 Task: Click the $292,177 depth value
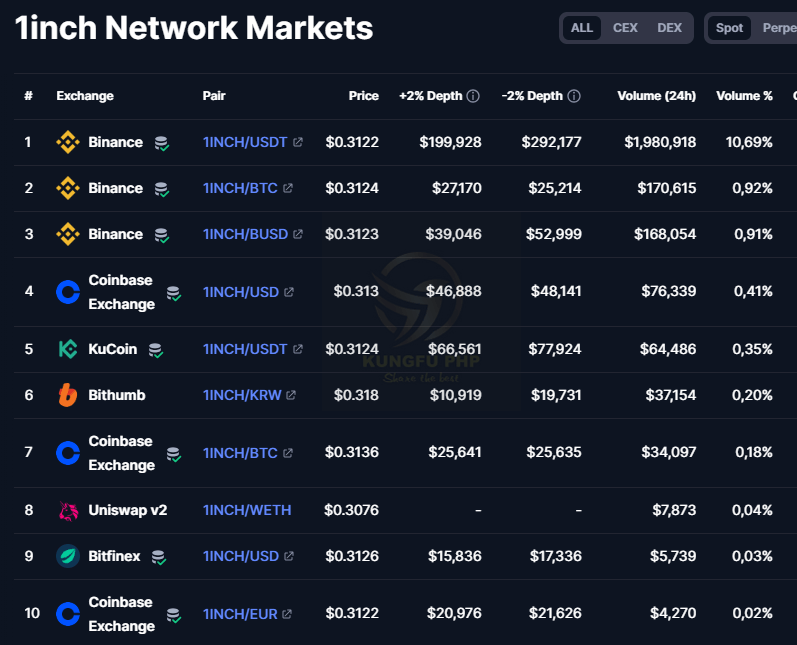(x=551, y=142)
